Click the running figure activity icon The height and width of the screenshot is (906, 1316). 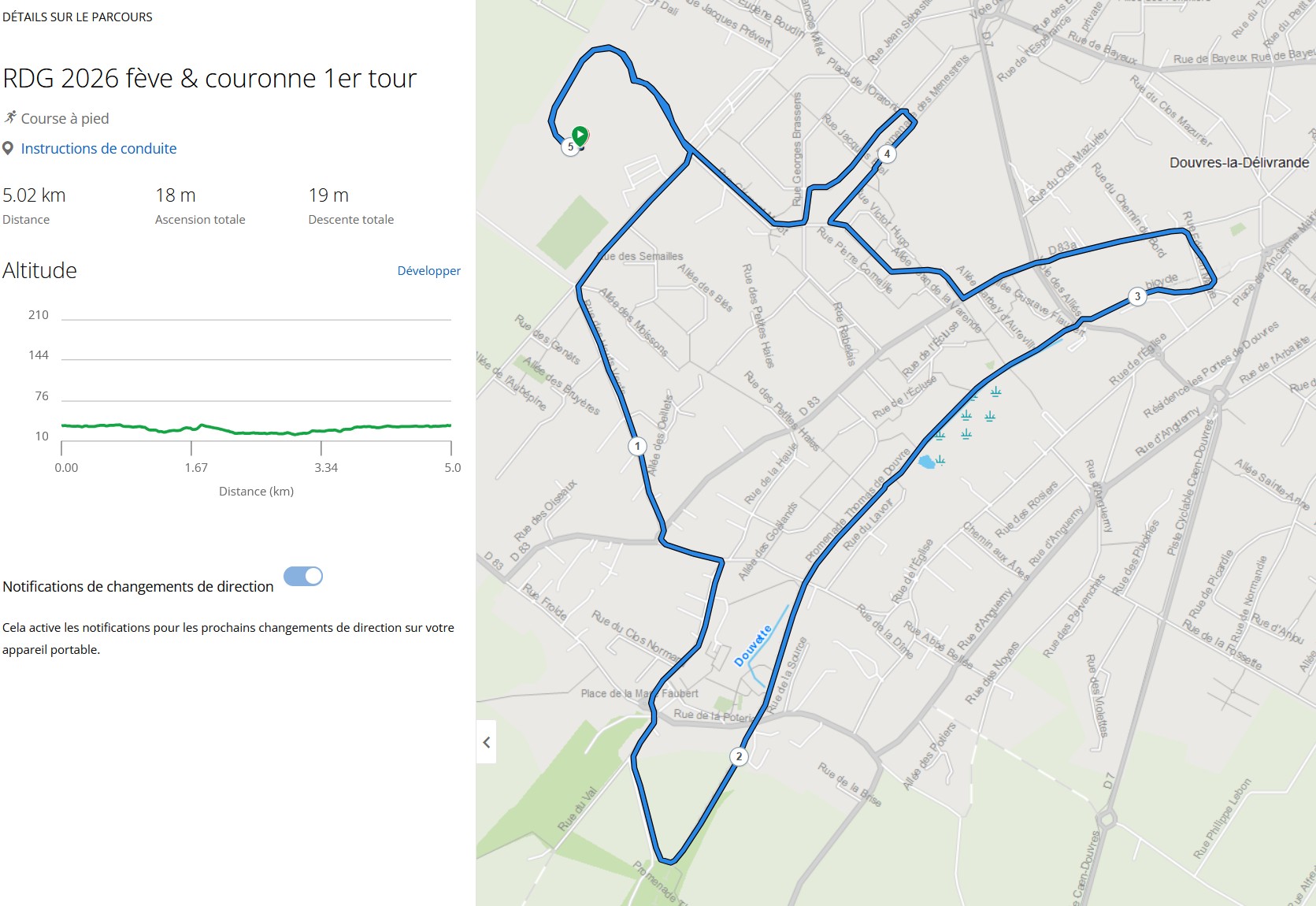point(9,118)
